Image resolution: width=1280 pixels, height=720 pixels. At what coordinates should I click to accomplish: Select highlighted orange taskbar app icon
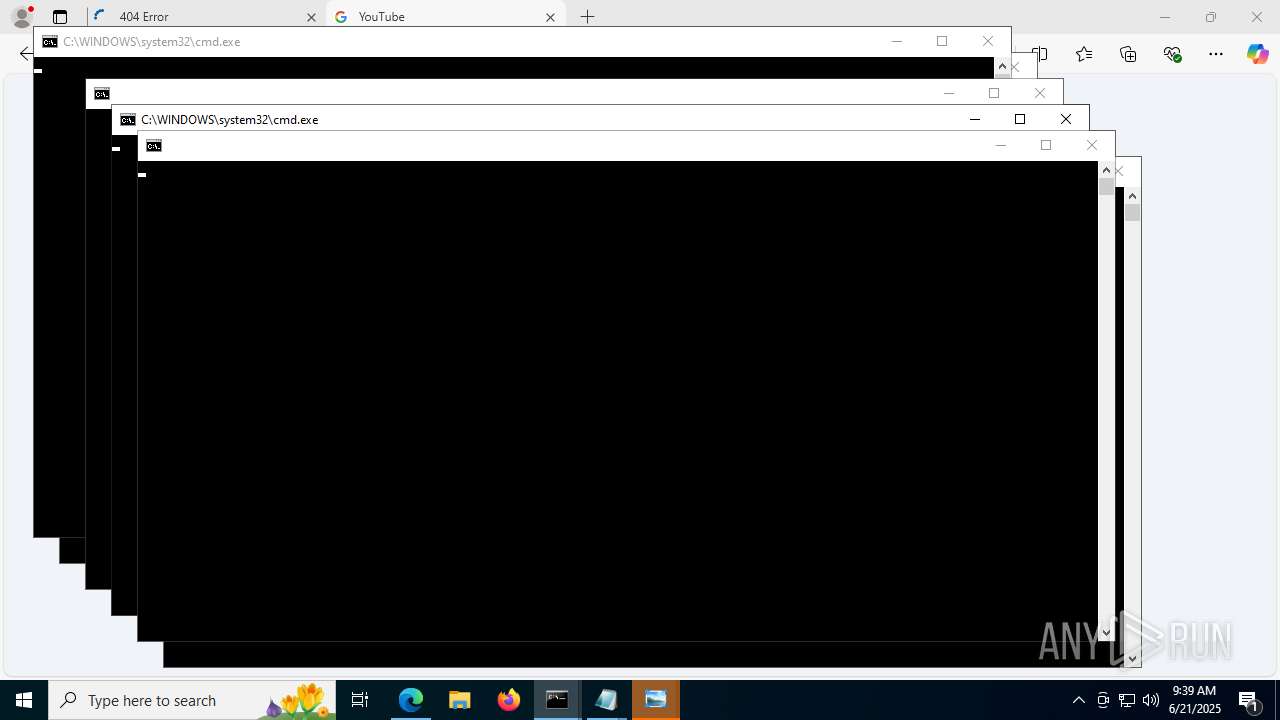[x=656, y=700]
